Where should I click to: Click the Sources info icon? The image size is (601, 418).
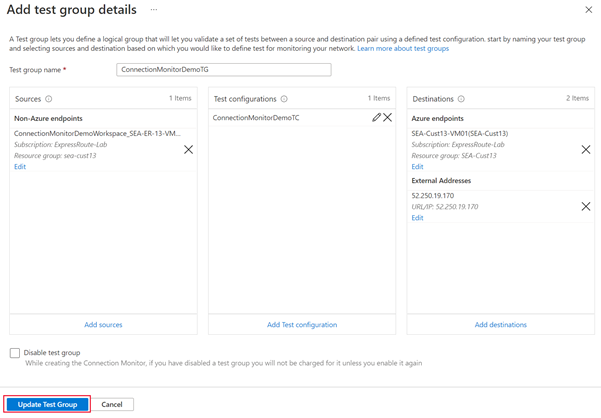[49, 99]
